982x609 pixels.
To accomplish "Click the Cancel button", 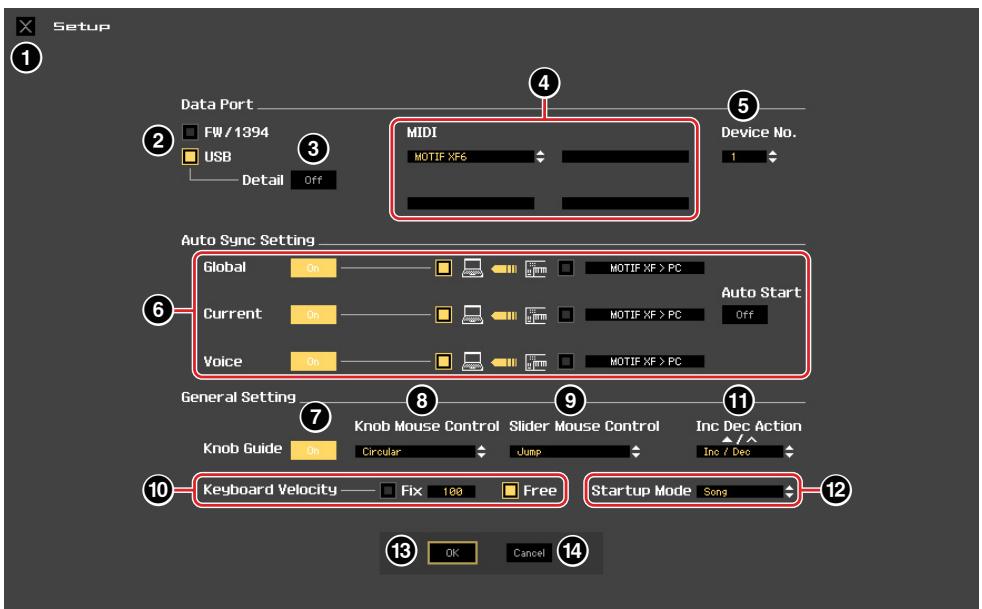I will click(x=529, y=553).
